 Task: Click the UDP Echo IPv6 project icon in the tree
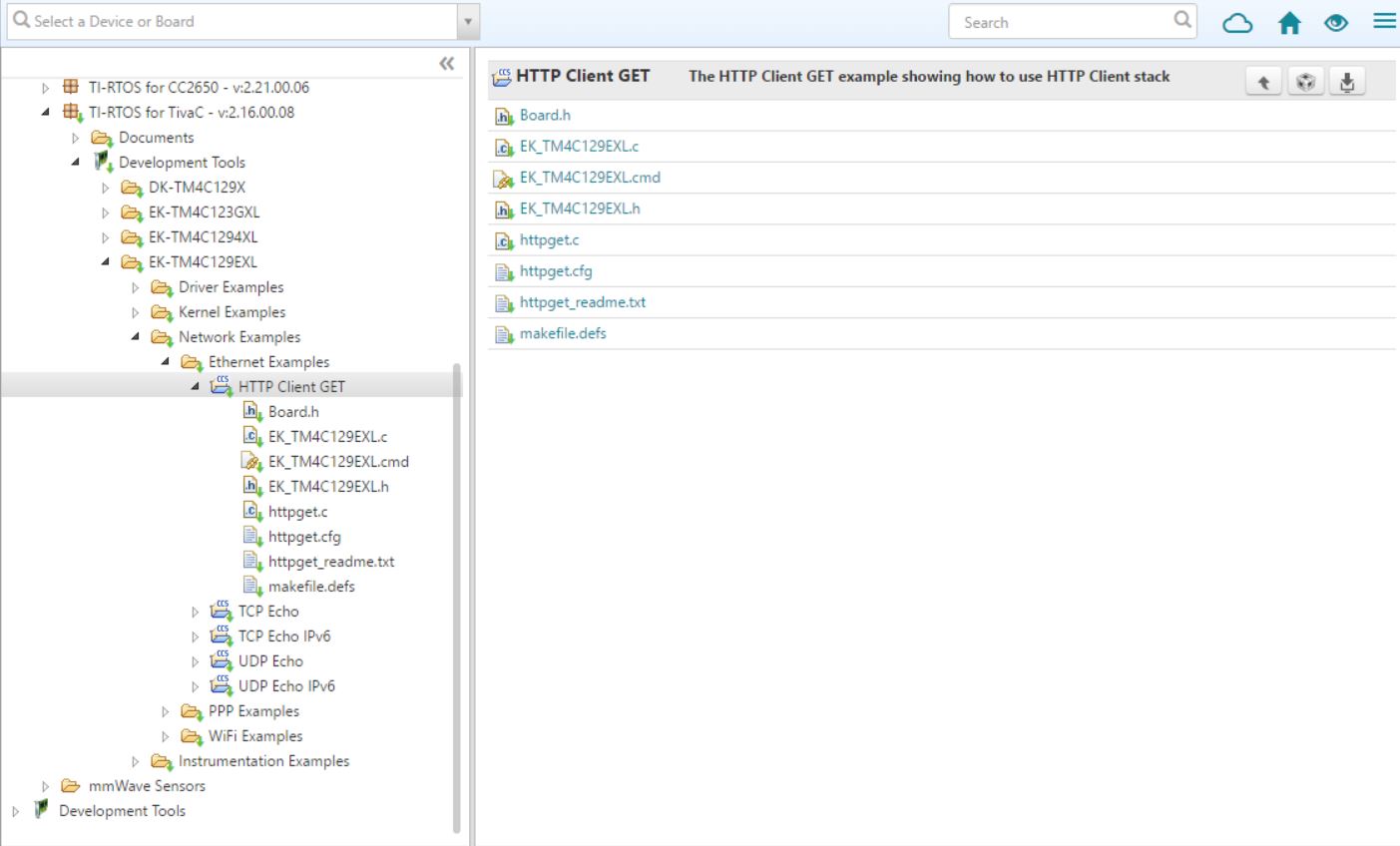(221, 685)
